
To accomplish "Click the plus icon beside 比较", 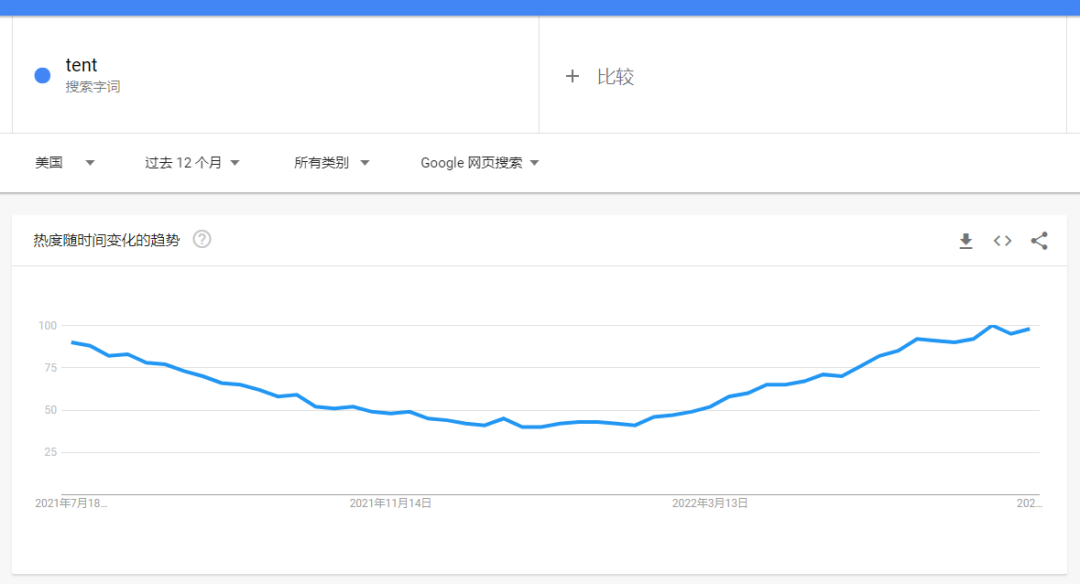I will point(572,76).
